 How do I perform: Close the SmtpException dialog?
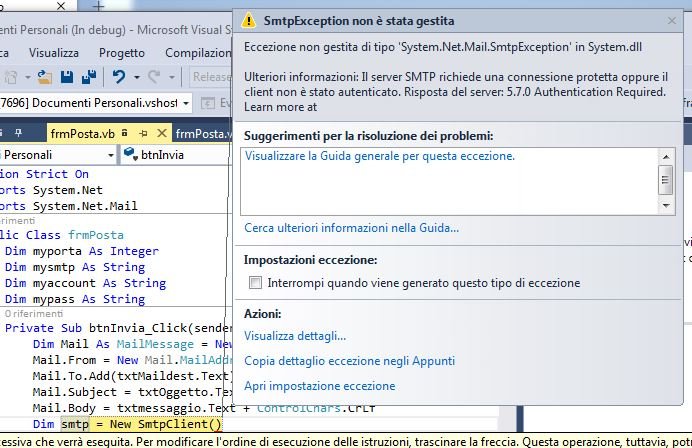(x=672, y=21)
